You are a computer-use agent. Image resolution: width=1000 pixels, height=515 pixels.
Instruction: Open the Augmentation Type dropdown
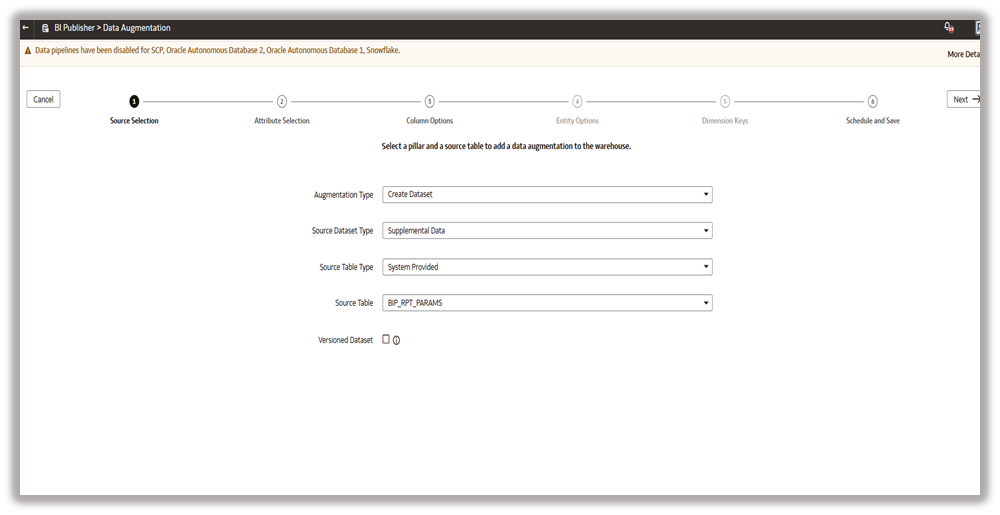coord(547,194)
